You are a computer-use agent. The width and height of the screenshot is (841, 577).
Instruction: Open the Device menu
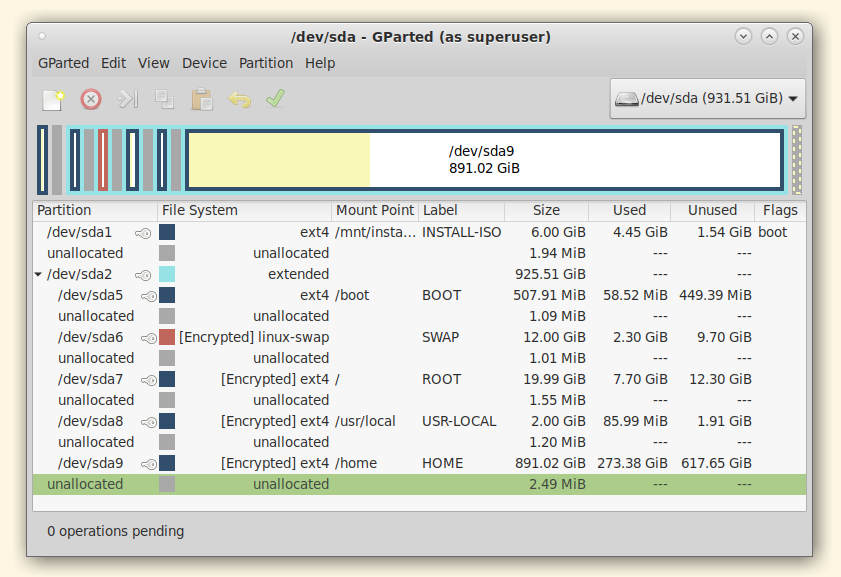[204, 63]
